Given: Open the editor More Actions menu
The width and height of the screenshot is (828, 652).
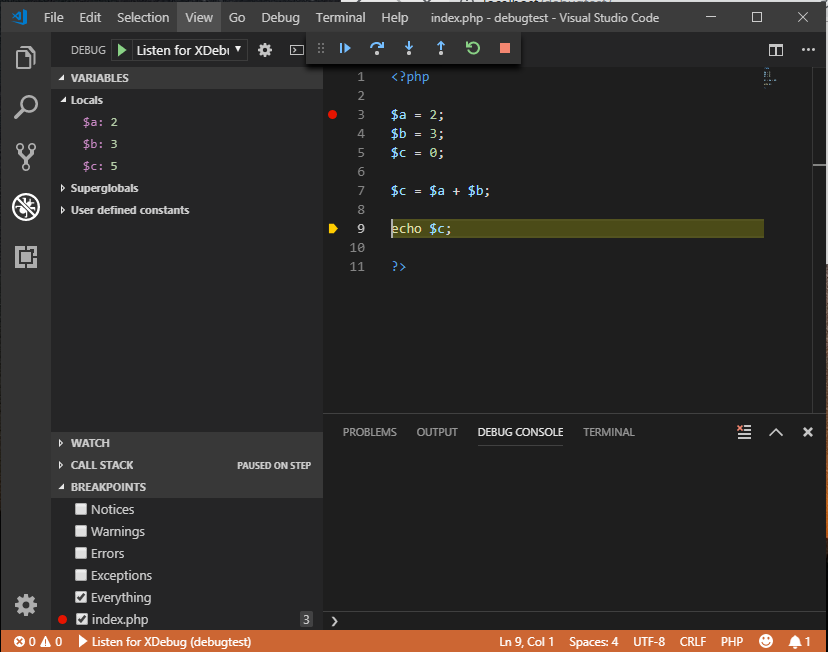Looking at the screenshot, I should tap(808, 50).
